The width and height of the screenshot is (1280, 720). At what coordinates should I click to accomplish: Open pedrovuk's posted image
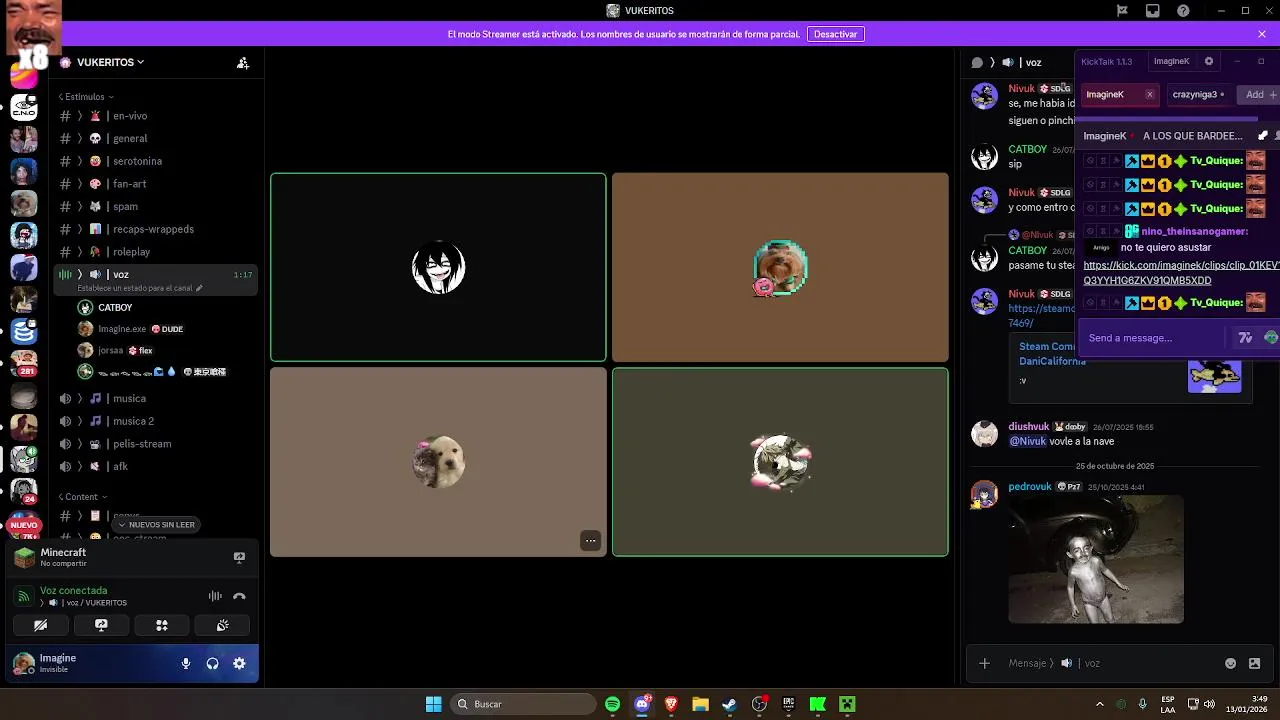point(1096,559)
